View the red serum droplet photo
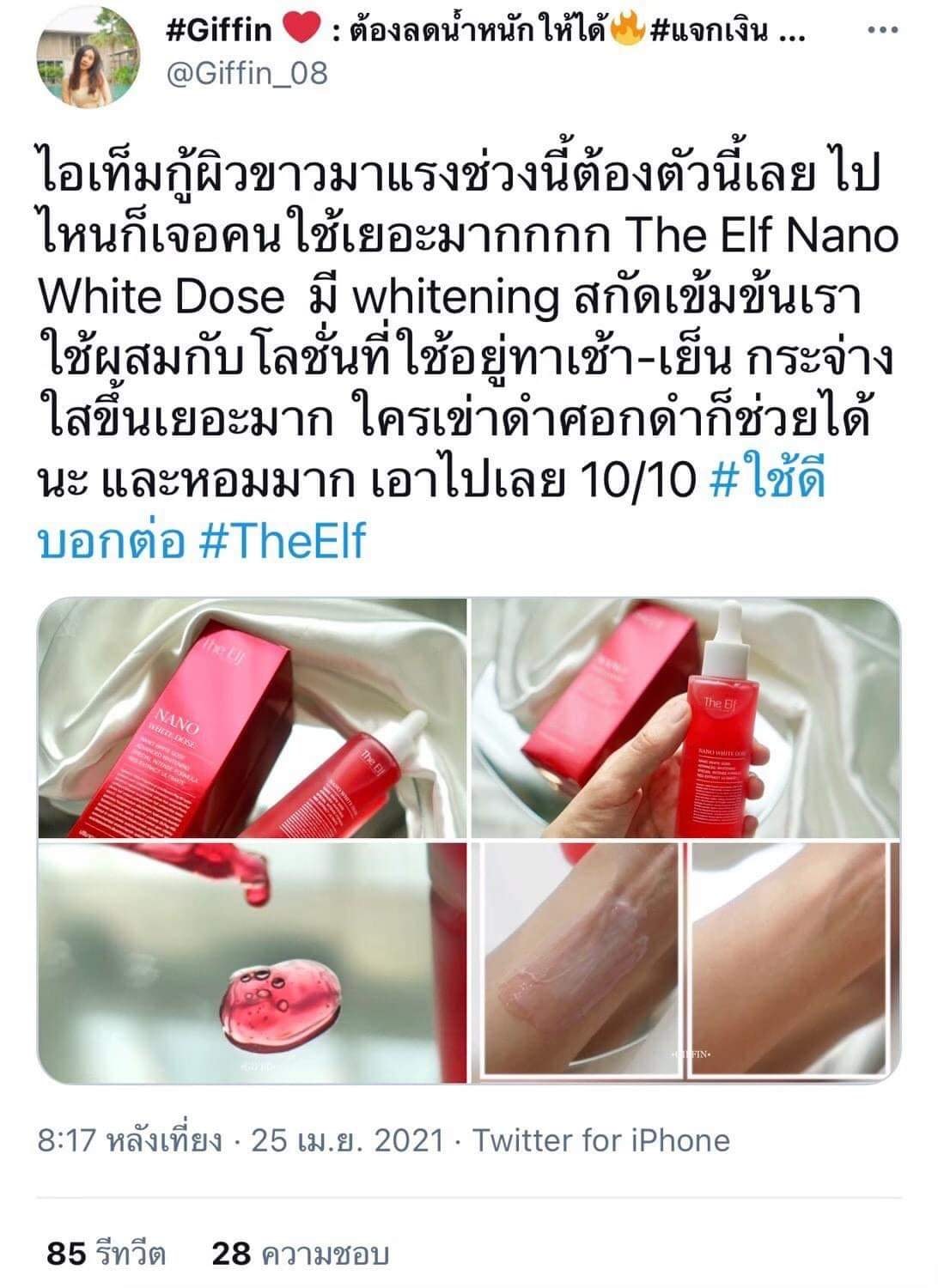The height and width of the screenshot is (1288, 938). click(x=253, y=962)
